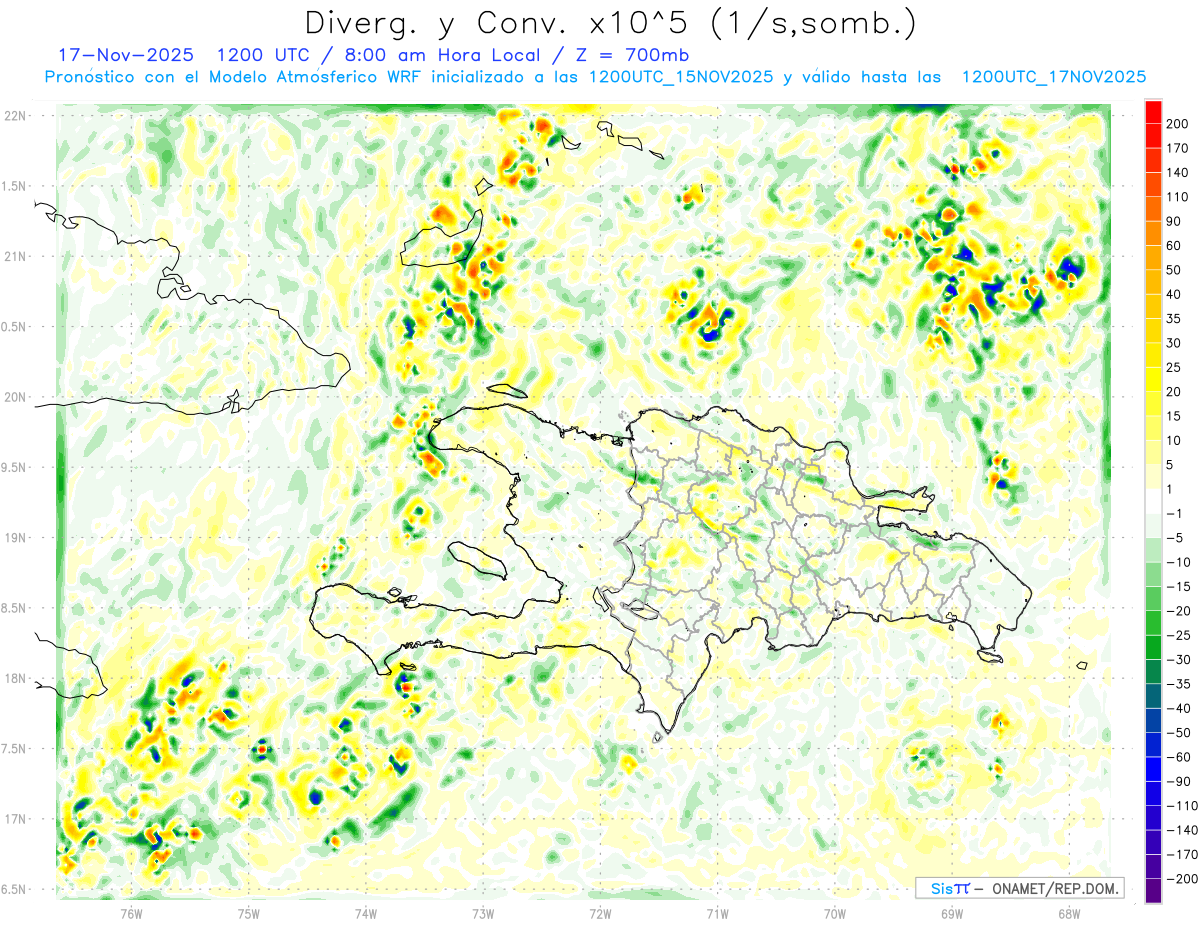Click the -10 colorbar label
The image size is (1200, 927).
point(1179,562)
